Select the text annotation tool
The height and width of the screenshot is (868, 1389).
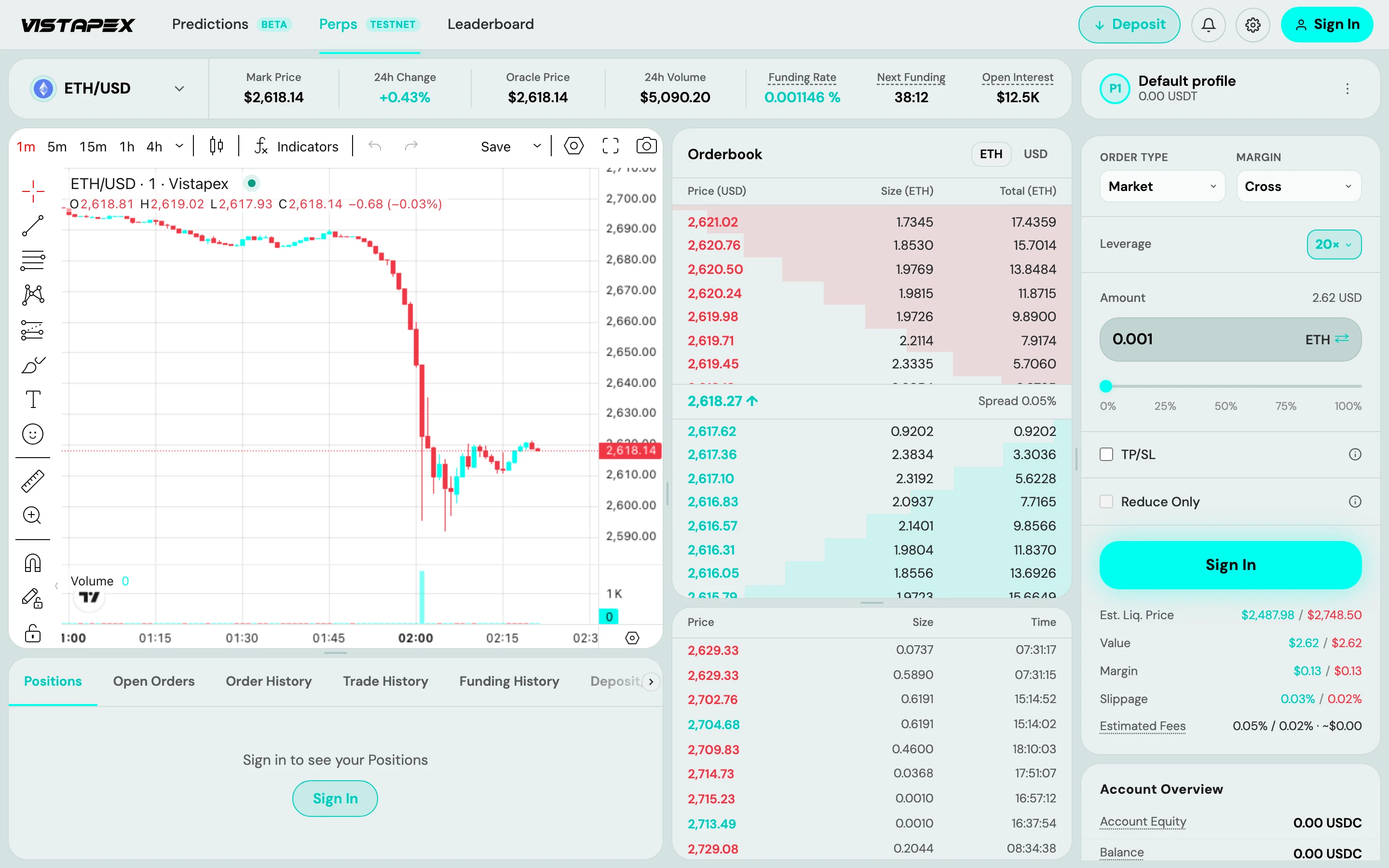point(33,400)
